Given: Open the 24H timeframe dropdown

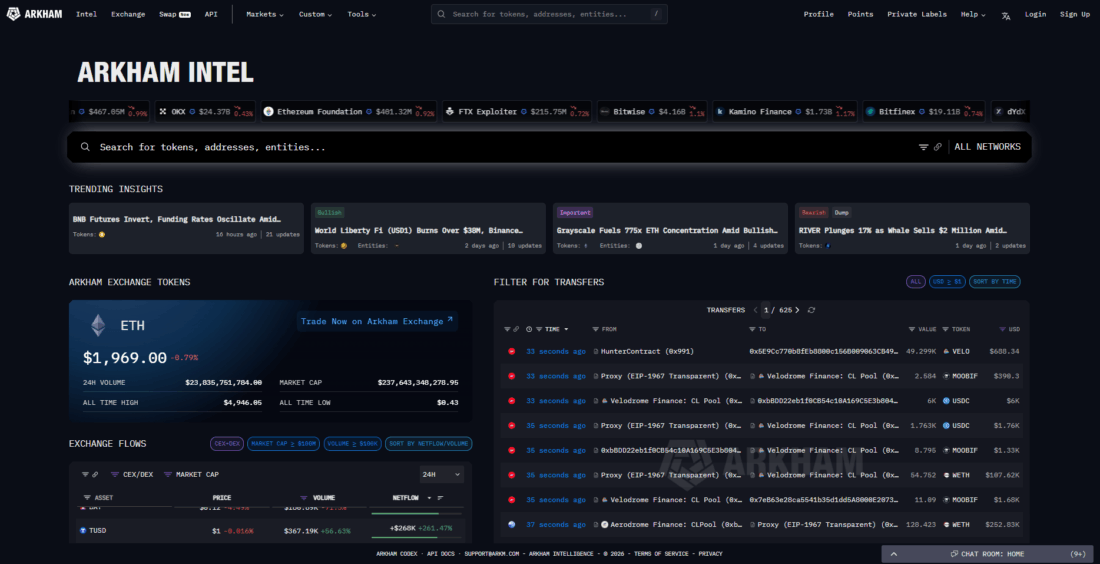Looking at the screenshot, I should tap(441, 475).
